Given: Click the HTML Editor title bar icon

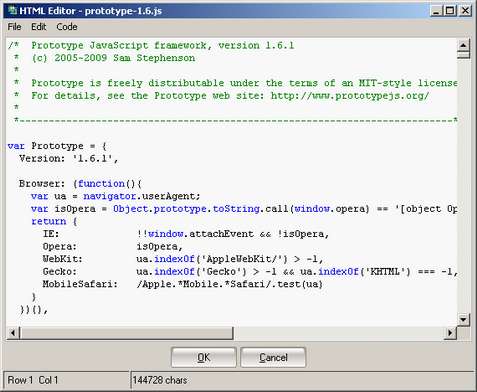Looking at the screenshot, I should pyautogui.click(x=12, y=11).
